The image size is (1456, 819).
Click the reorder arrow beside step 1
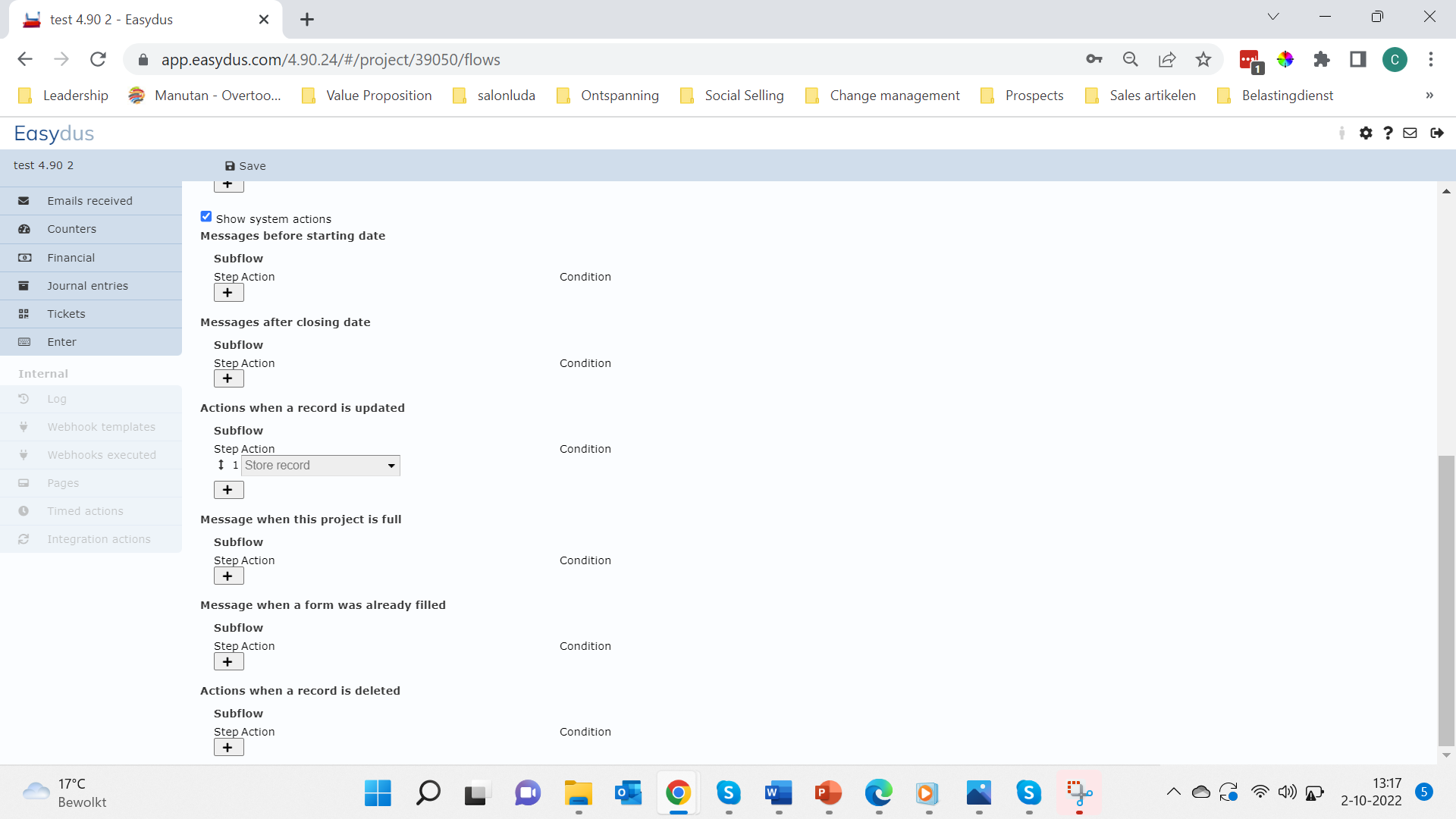pyautogui.click(x=221, y=465)
